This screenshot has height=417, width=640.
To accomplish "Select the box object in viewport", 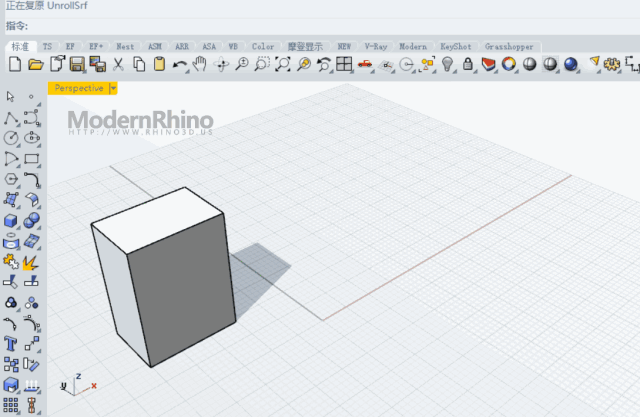I will tap(163, 277).
